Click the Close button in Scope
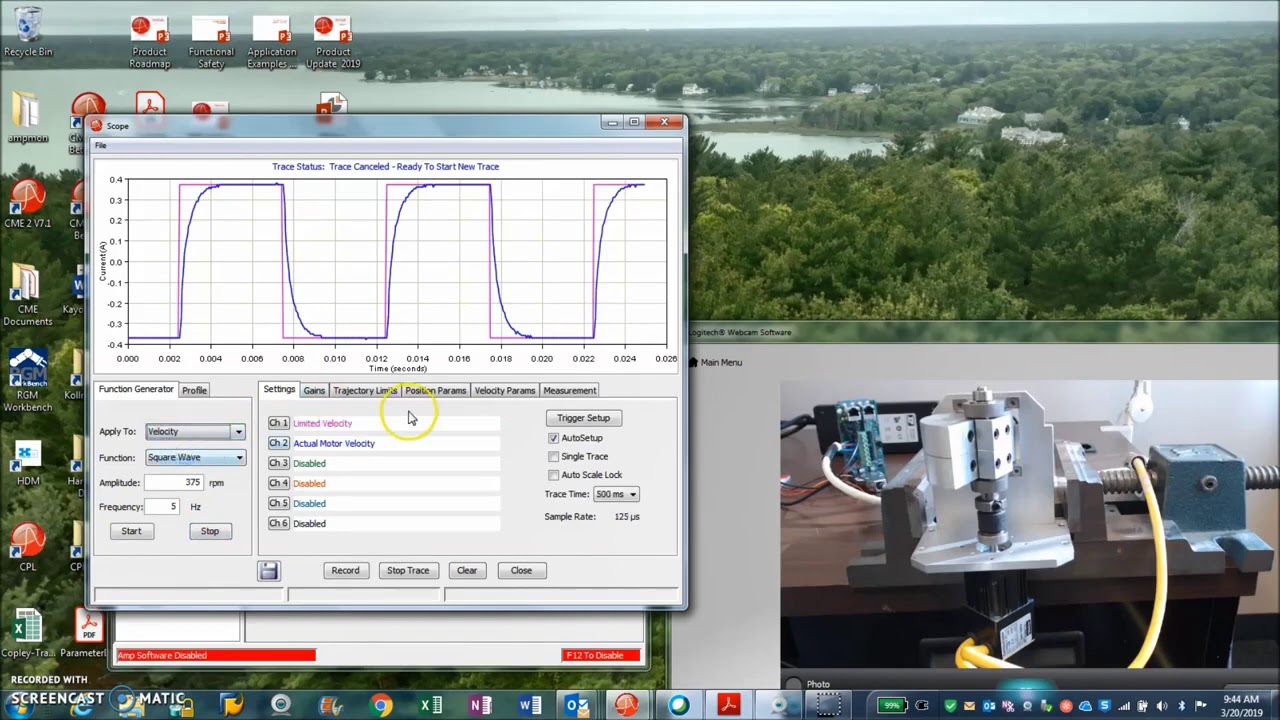This screenshot has height=720, width=1280. pos(521,571)
